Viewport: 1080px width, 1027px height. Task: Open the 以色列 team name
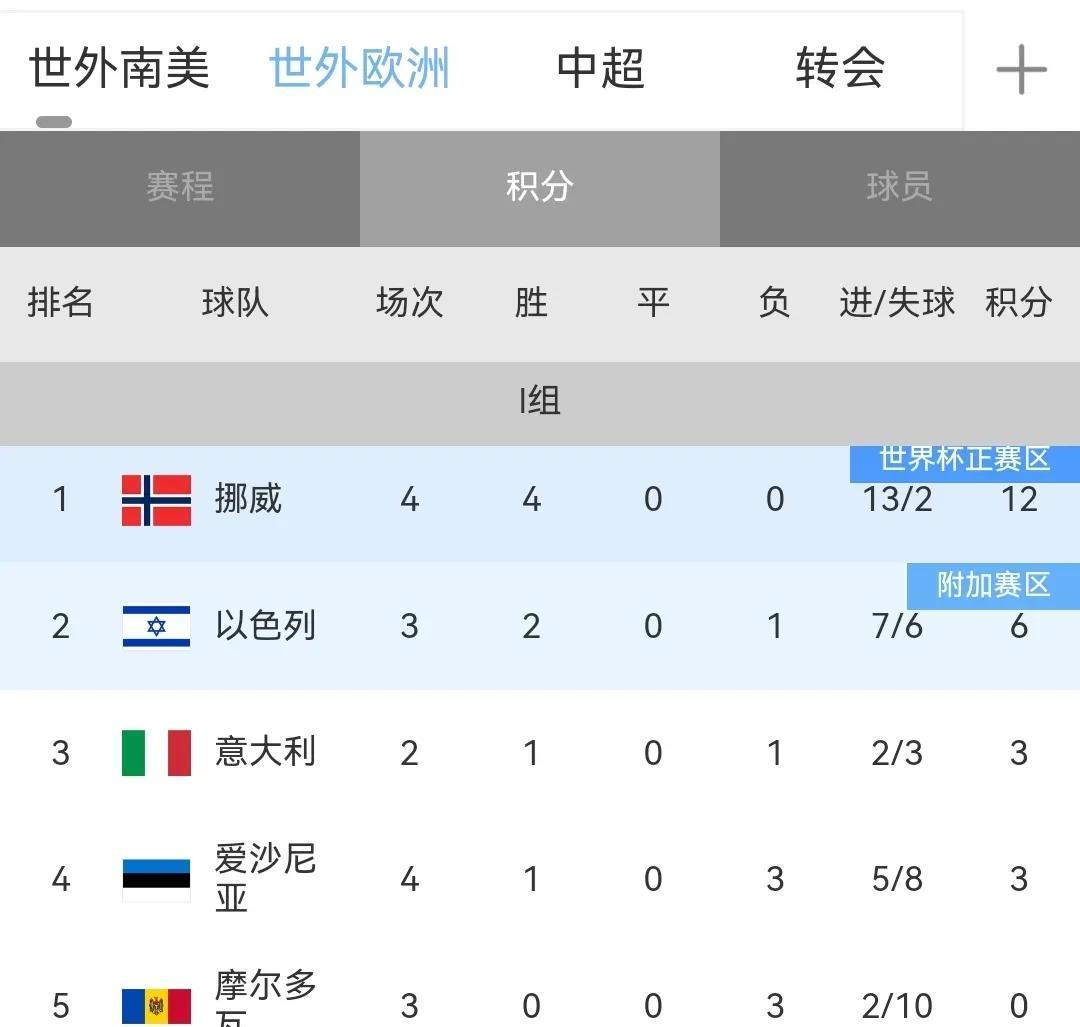pos(265,626)
